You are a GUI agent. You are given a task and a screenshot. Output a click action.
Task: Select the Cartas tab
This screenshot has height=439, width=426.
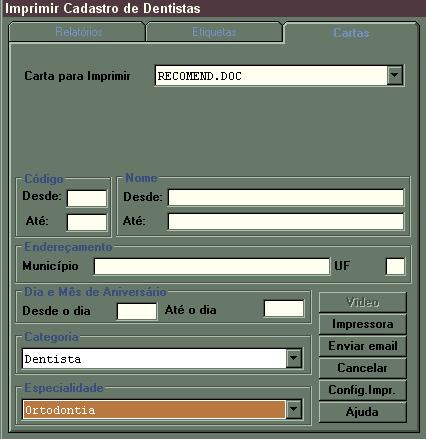click(351, 33)
